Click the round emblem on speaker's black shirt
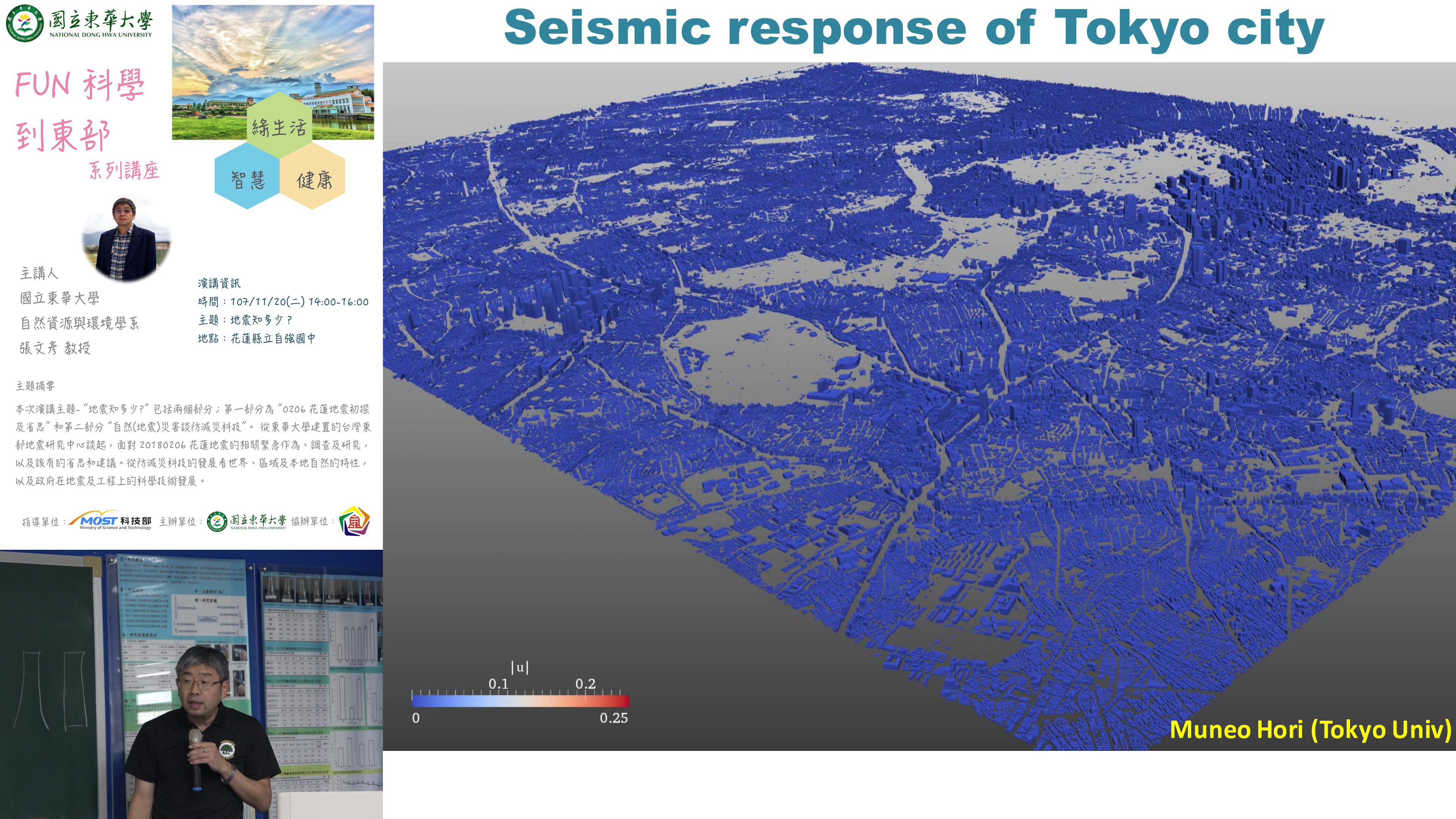1456x819 pixels. click(228, 750)
